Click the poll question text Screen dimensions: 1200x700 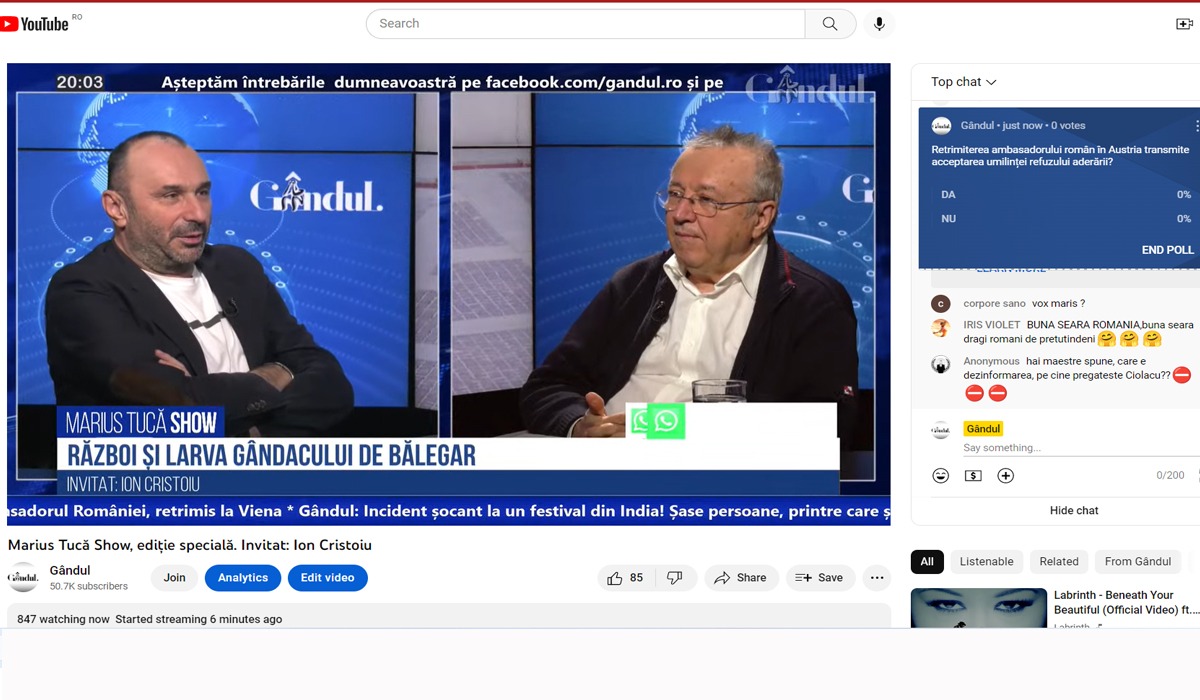click(1060, 155)
